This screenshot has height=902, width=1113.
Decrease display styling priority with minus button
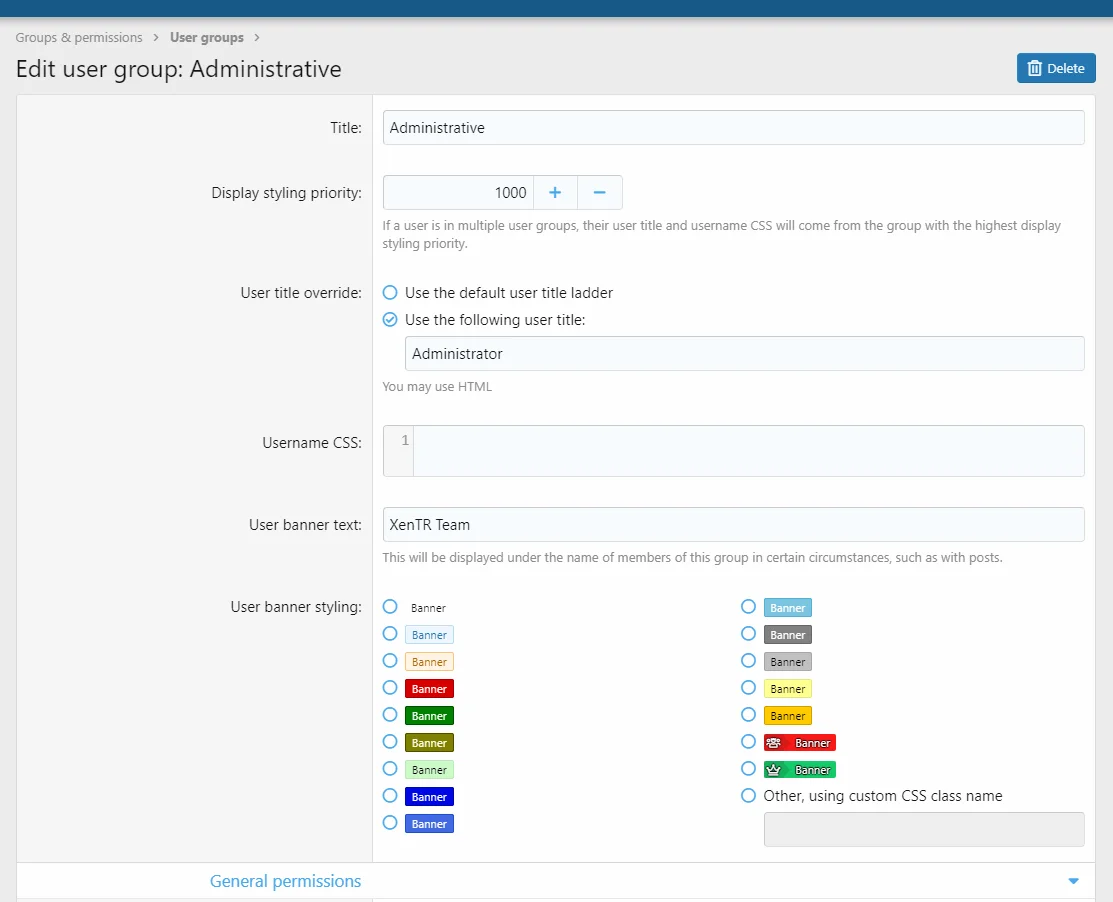click(x=600, y=192)
